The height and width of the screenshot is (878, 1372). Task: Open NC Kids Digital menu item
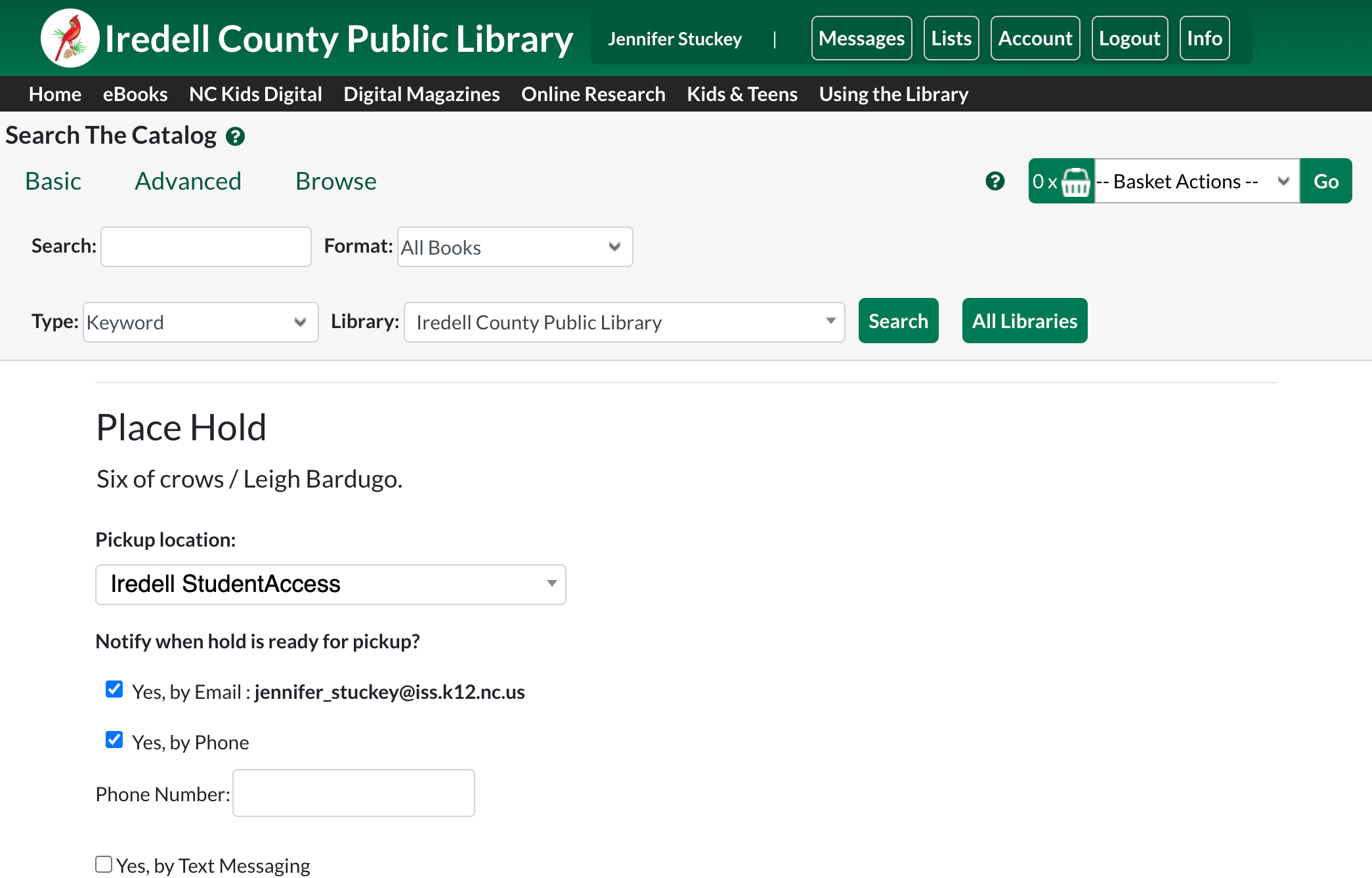pos(255,94)
